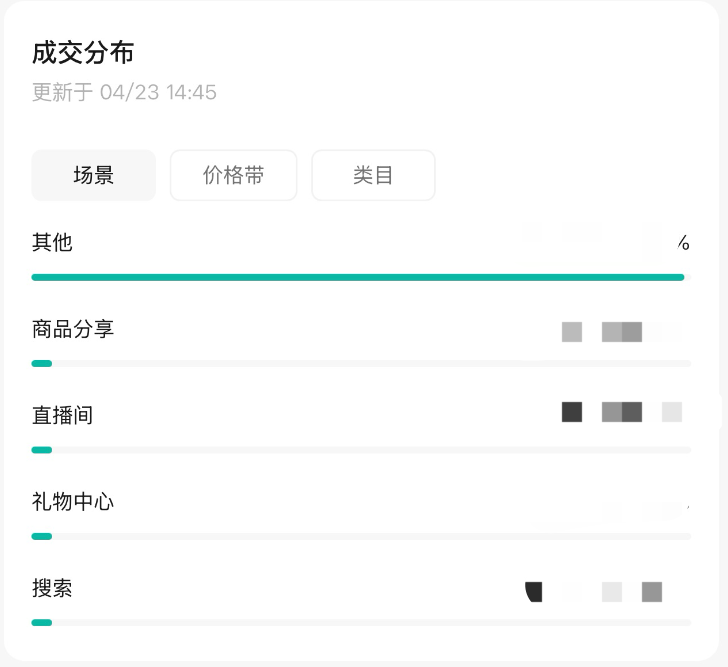
Task: Click the progress bar under 商品分享
Action: [360, 363]
